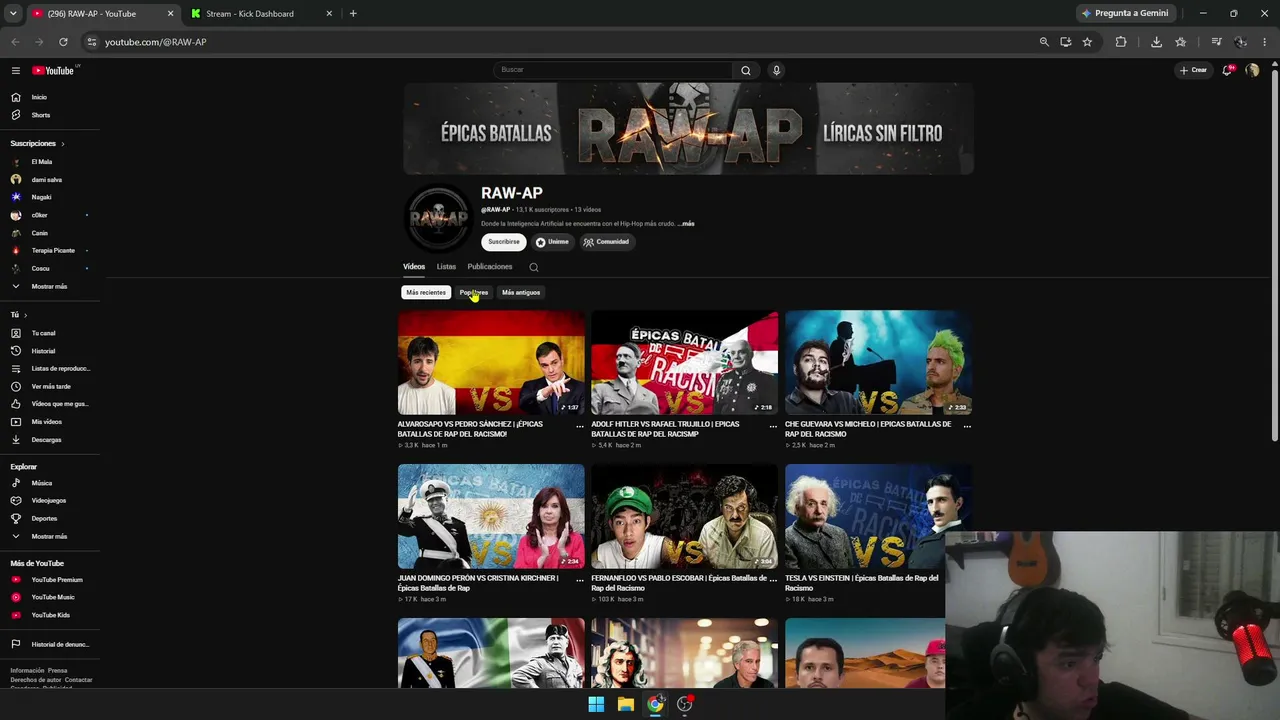The height and width of the screenshot is (720, 1280).
Task: Bookmark this page with the star
Action: 1087,42
